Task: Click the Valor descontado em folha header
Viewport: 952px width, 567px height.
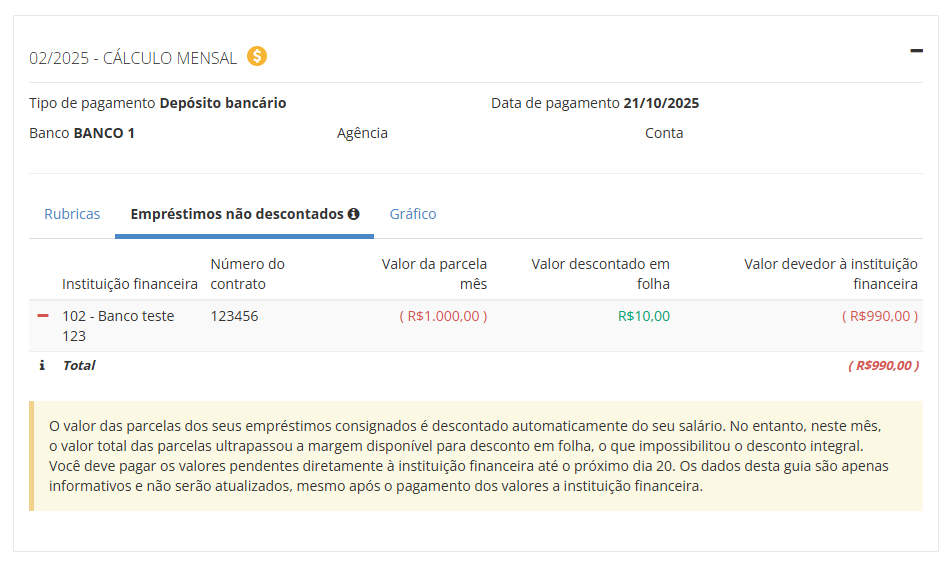Action: click(600, 274)
